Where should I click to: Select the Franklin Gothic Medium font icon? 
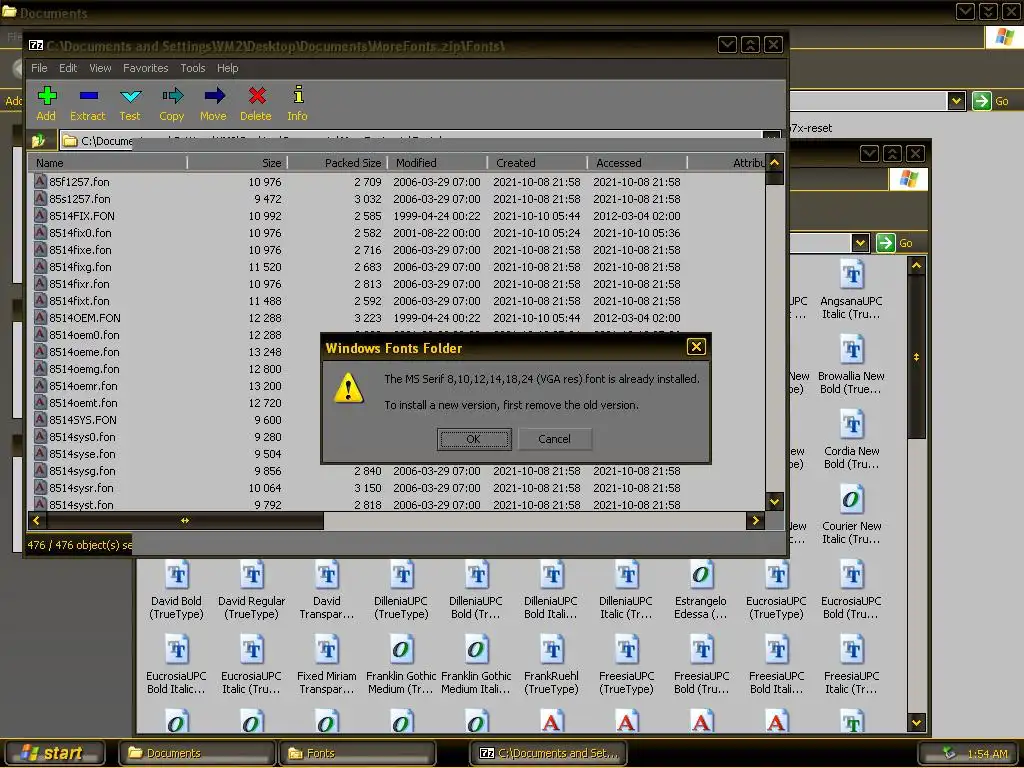coord(402,650)
